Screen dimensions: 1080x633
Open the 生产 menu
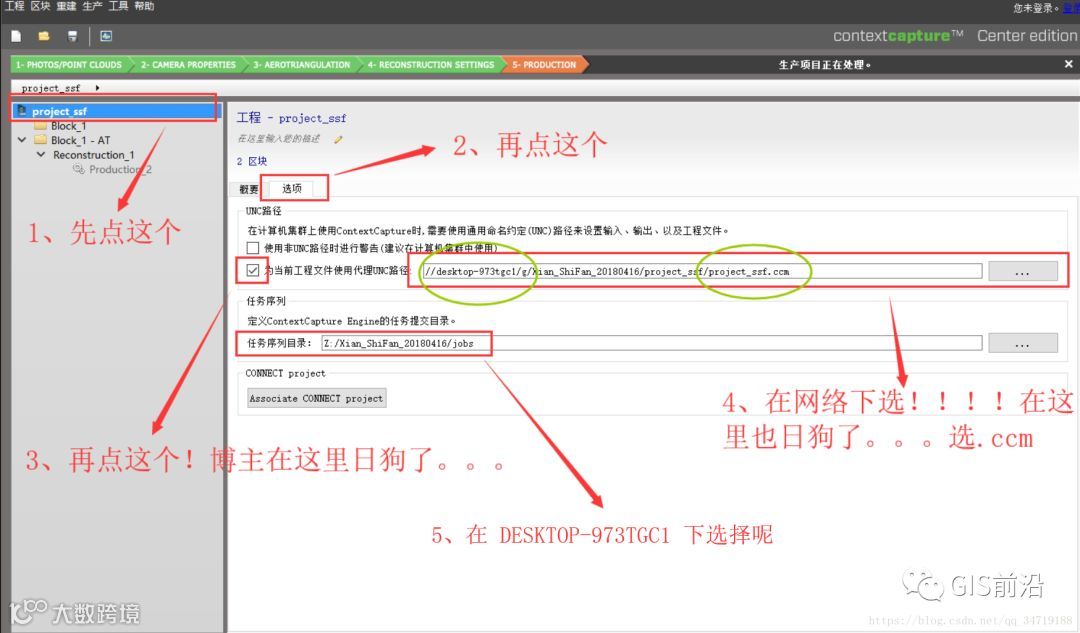pos(92,6)
